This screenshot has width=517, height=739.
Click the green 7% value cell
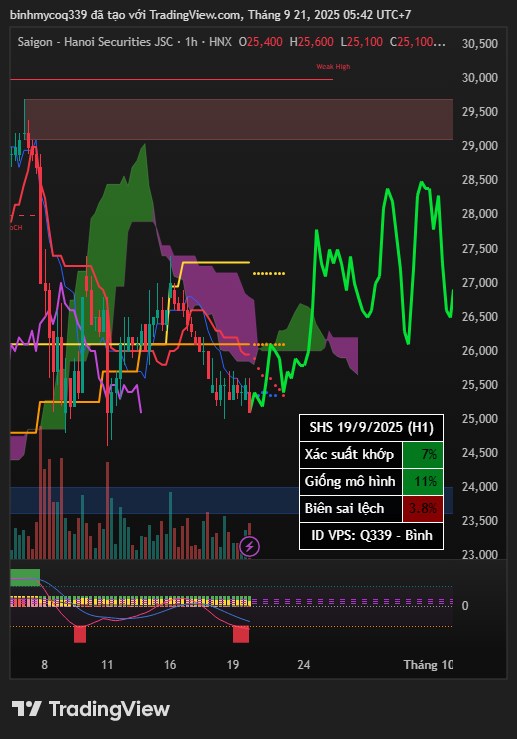pyautogui.click(x=423, y=455)
